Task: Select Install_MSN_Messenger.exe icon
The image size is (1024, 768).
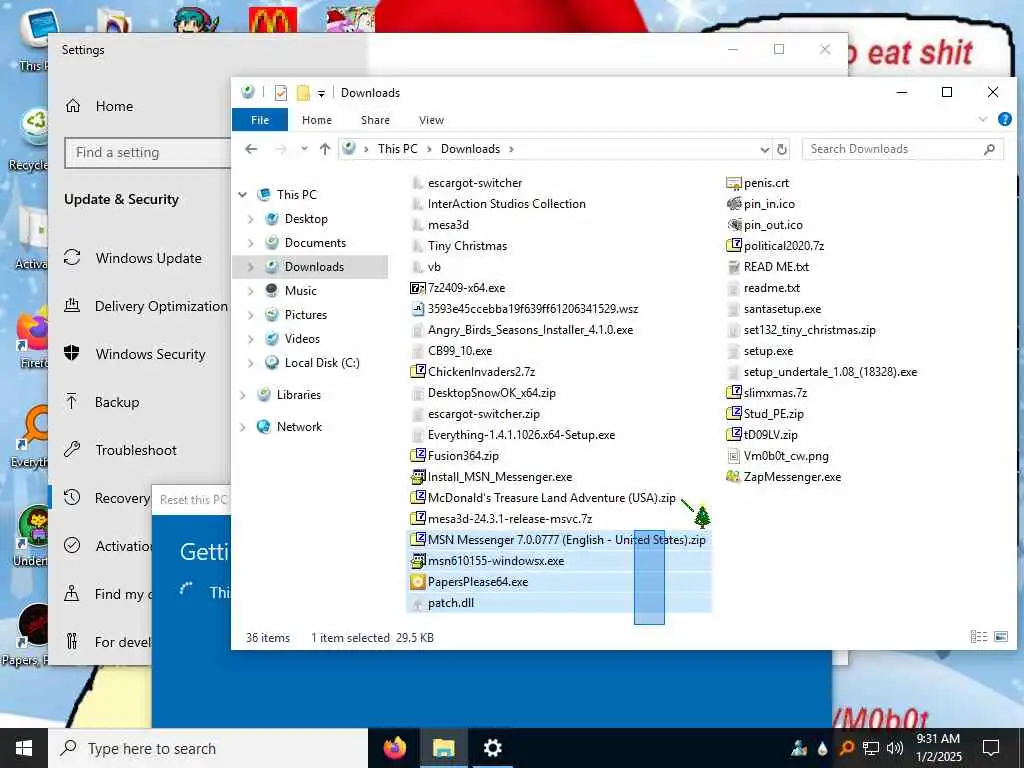Action: 417,477
